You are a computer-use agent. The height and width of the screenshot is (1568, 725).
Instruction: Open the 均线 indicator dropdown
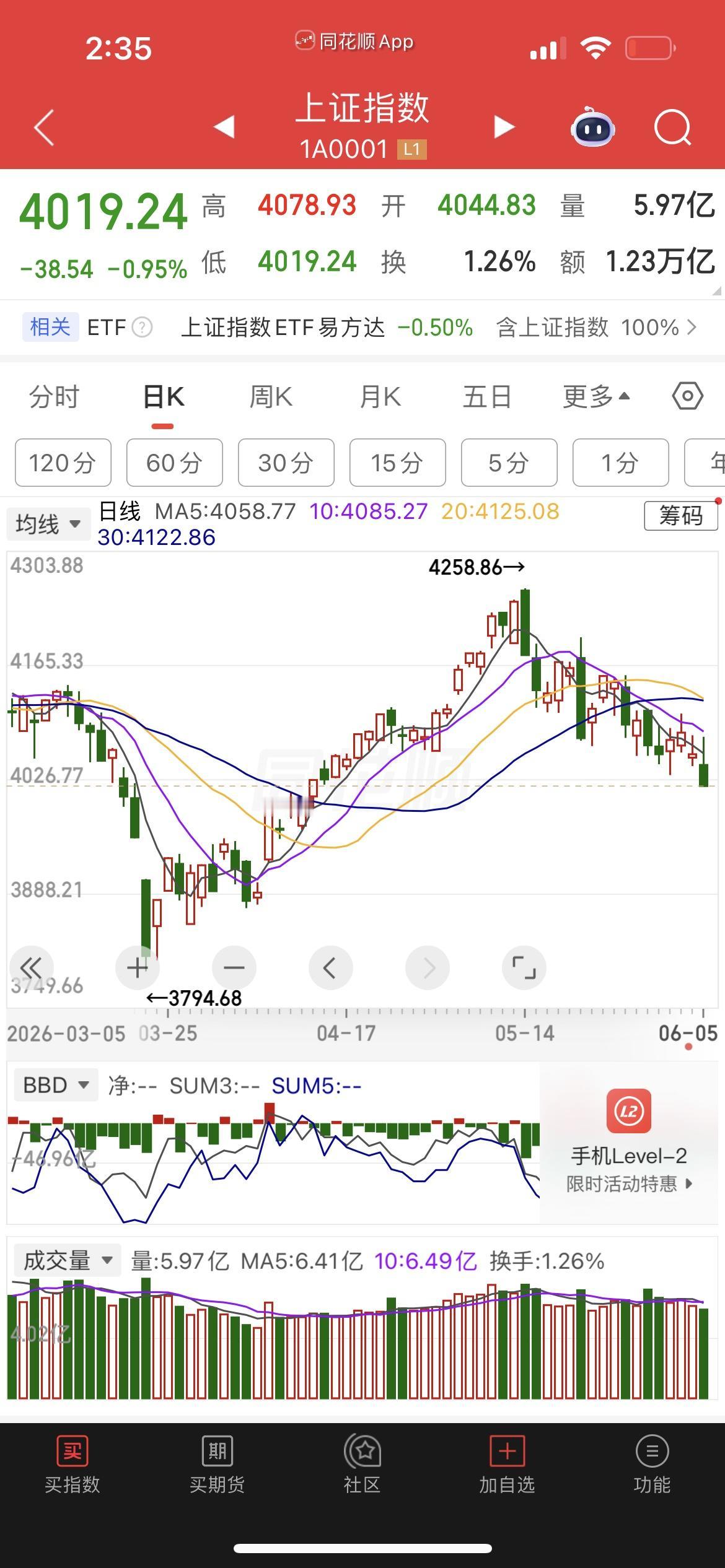click(48, 524)
